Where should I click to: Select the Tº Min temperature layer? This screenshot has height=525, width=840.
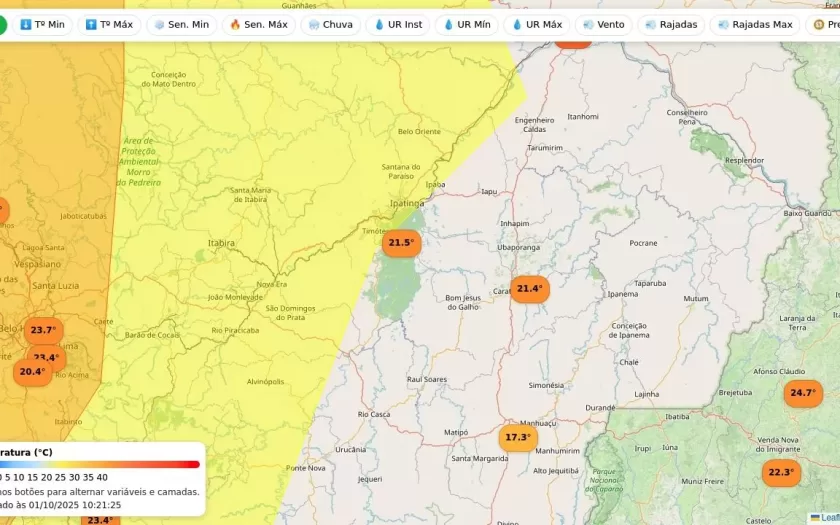tap(42, 24)
